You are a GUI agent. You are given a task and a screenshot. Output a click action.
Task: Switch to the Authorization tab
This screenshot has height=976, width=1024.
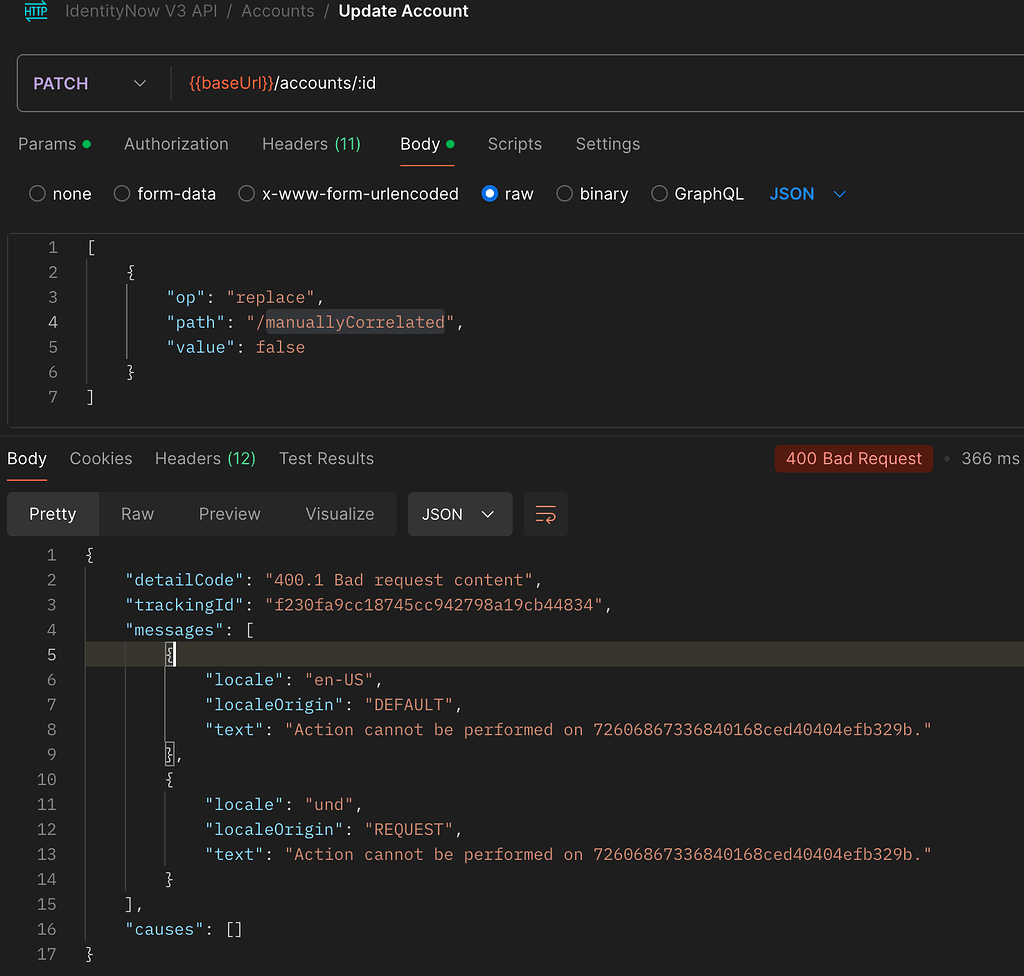point(175,144)
